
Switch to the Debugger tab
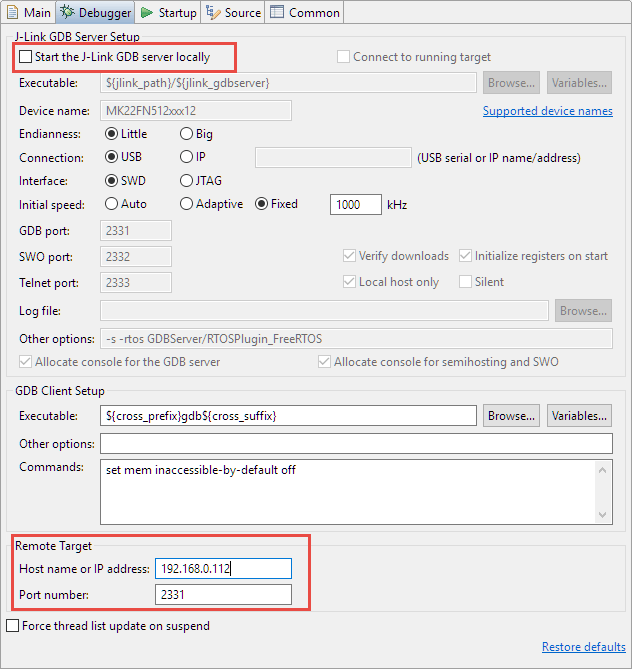click(96, 12)
